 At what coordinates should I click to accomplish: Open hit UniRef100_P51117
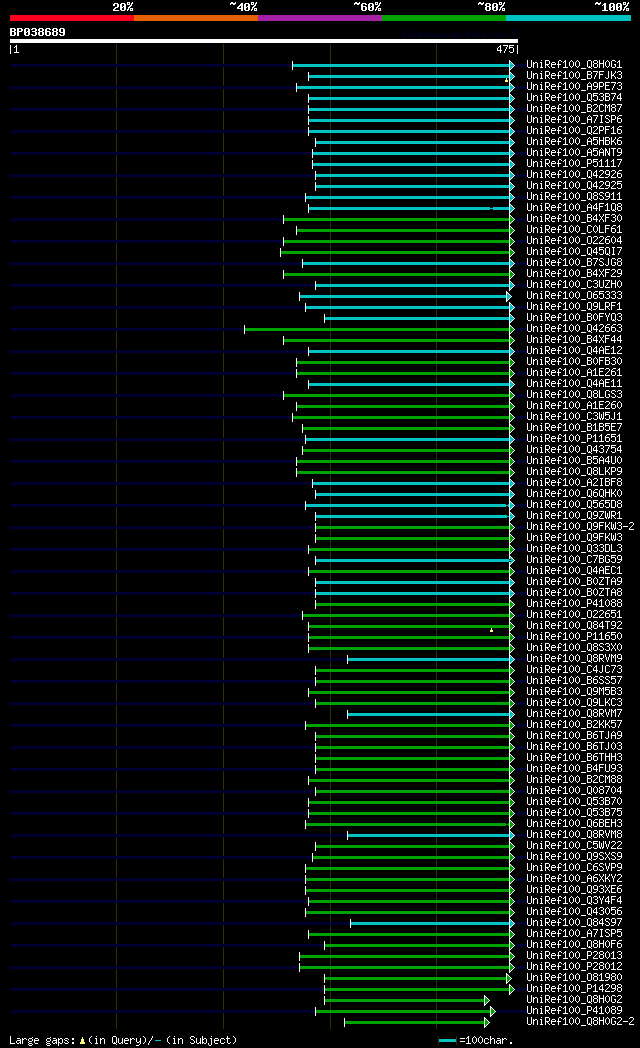click(574, 164)
